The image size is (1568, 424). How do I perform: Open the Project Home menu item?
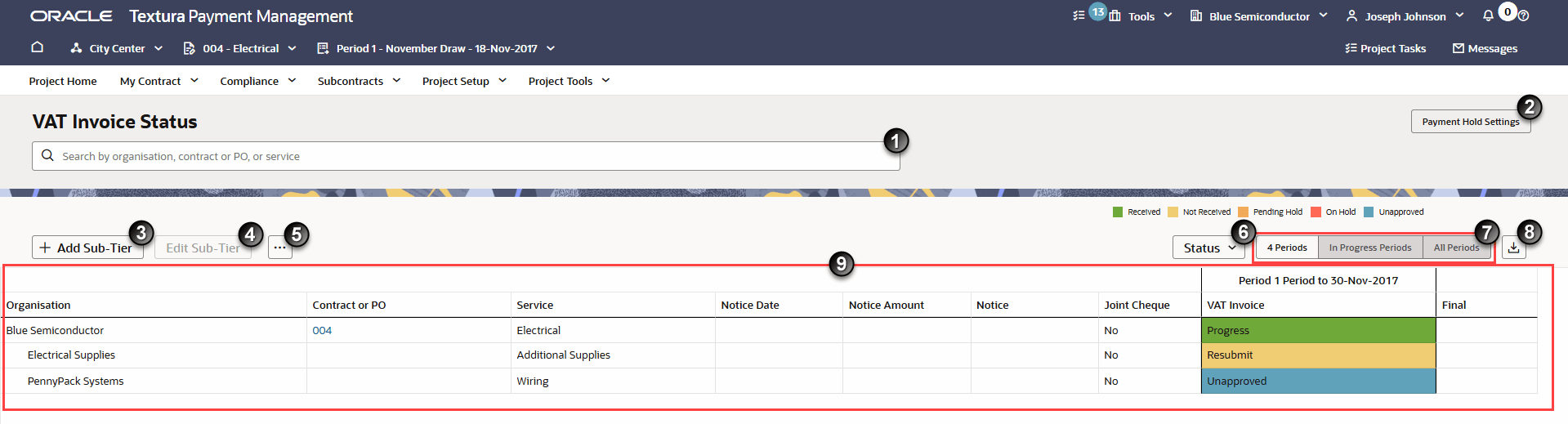63,81
